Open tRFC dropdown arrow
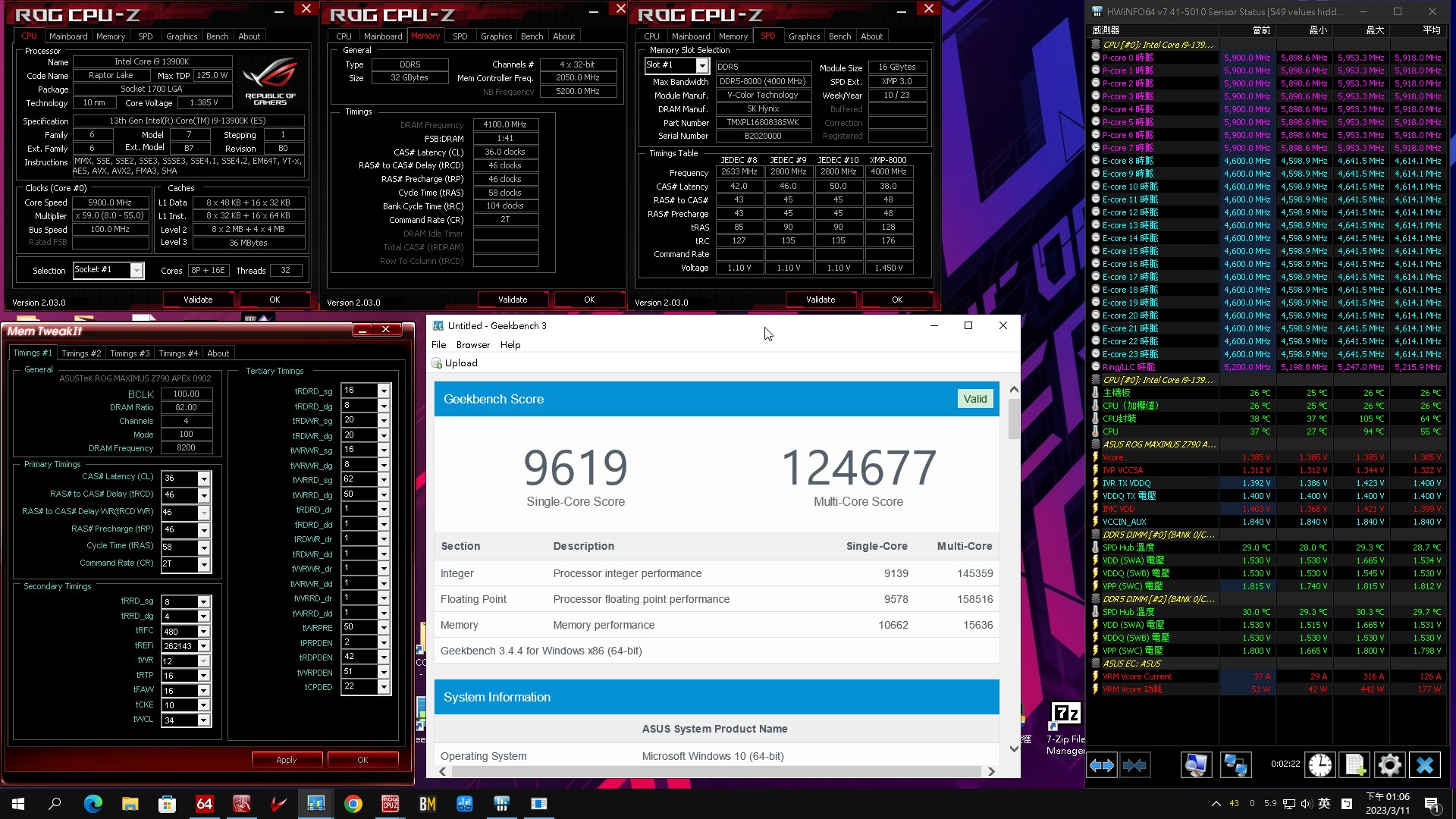Viewport: 1456px width, 819px height. [x=203, y=632]
